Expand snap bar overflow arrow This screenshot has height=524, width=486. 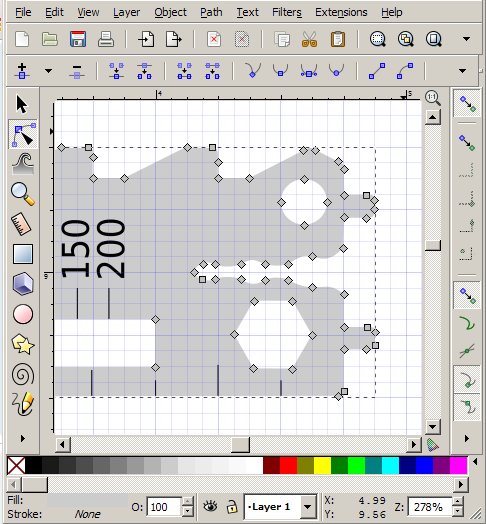coord(467,438)
